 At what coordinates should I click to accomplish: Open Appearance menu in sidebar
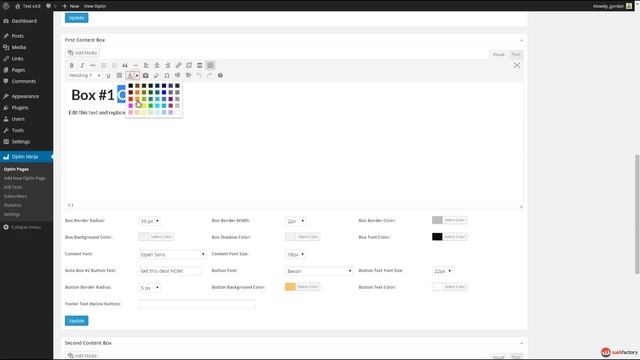click(x=26, y=96)
